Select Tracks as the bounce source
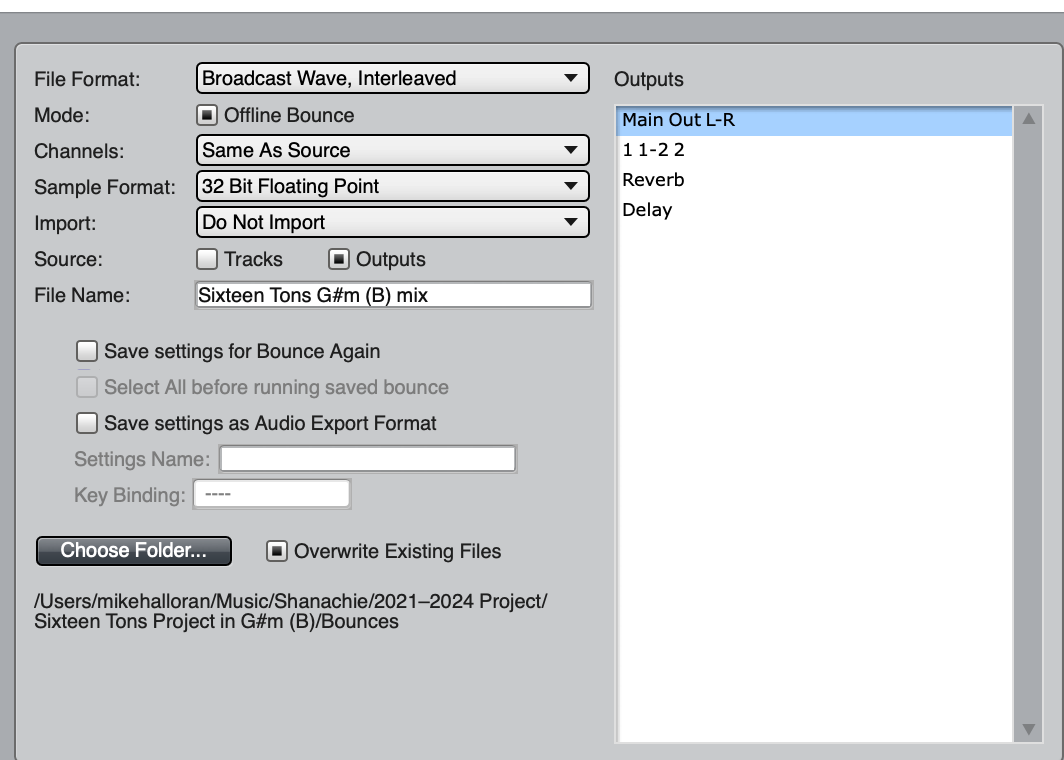The image size is (1064, 760). click(207, 259)
